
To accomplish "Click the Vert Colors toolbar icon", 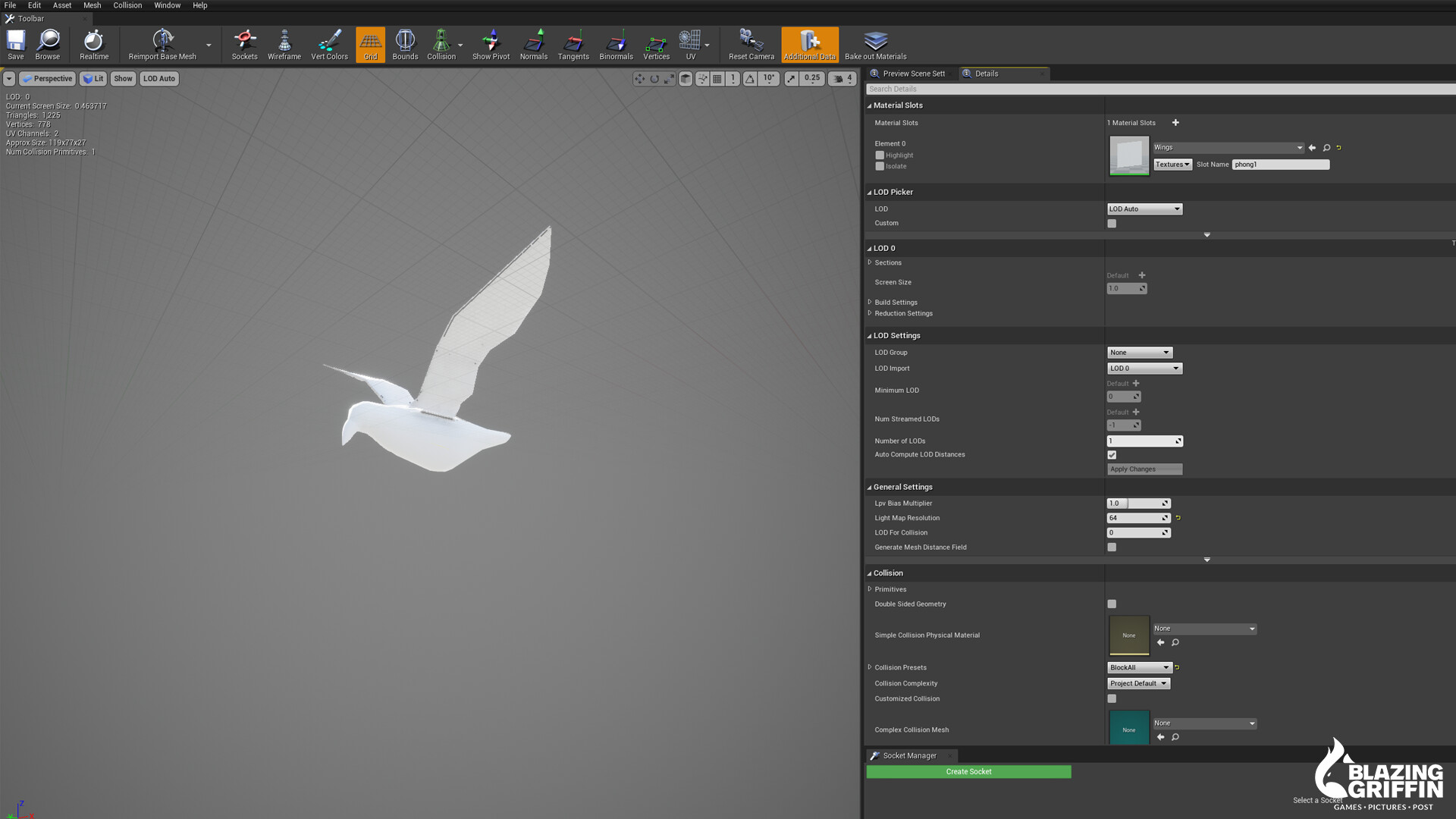I will (329, 44).
